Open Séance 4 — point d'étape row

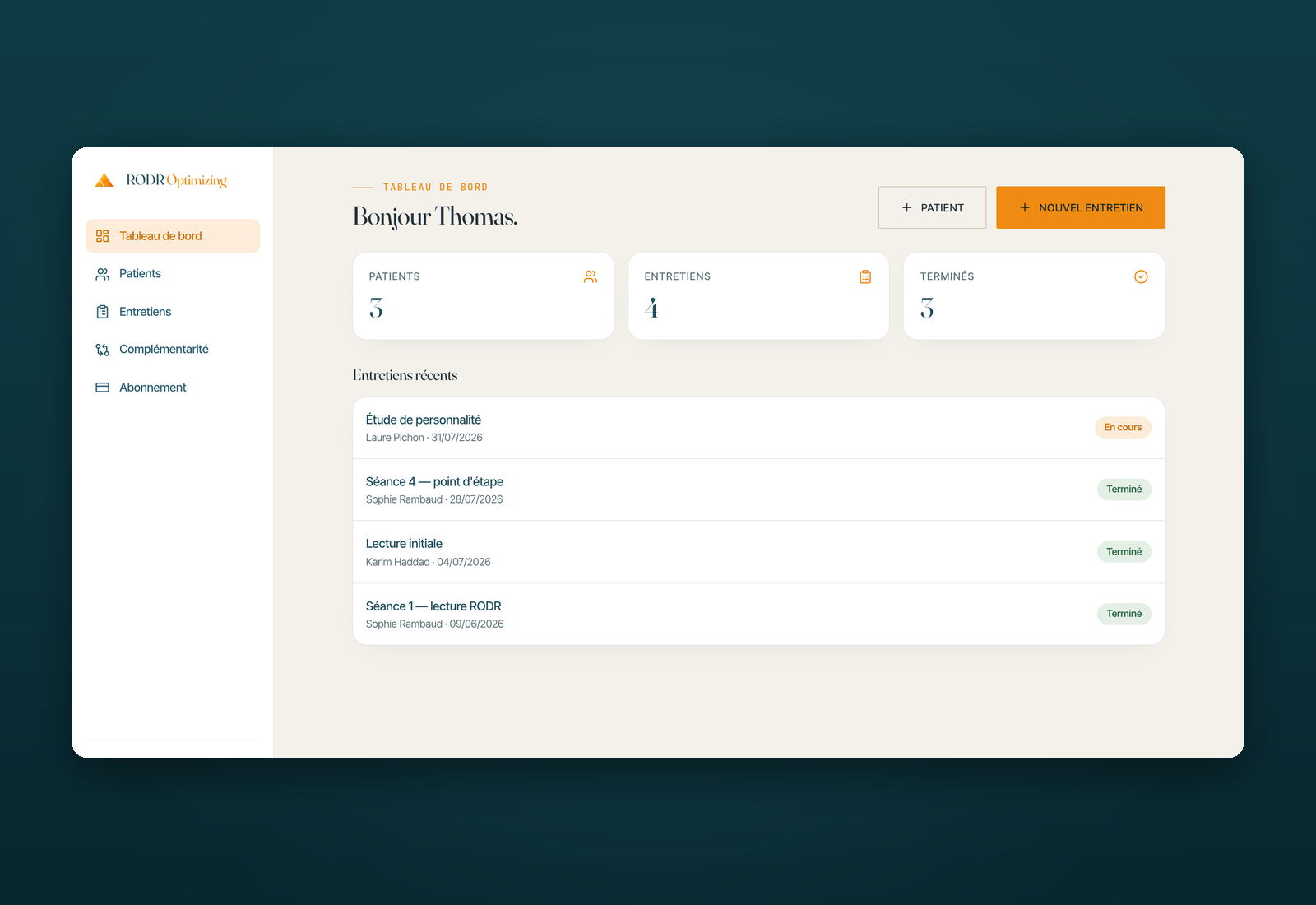tap(758, 490)
